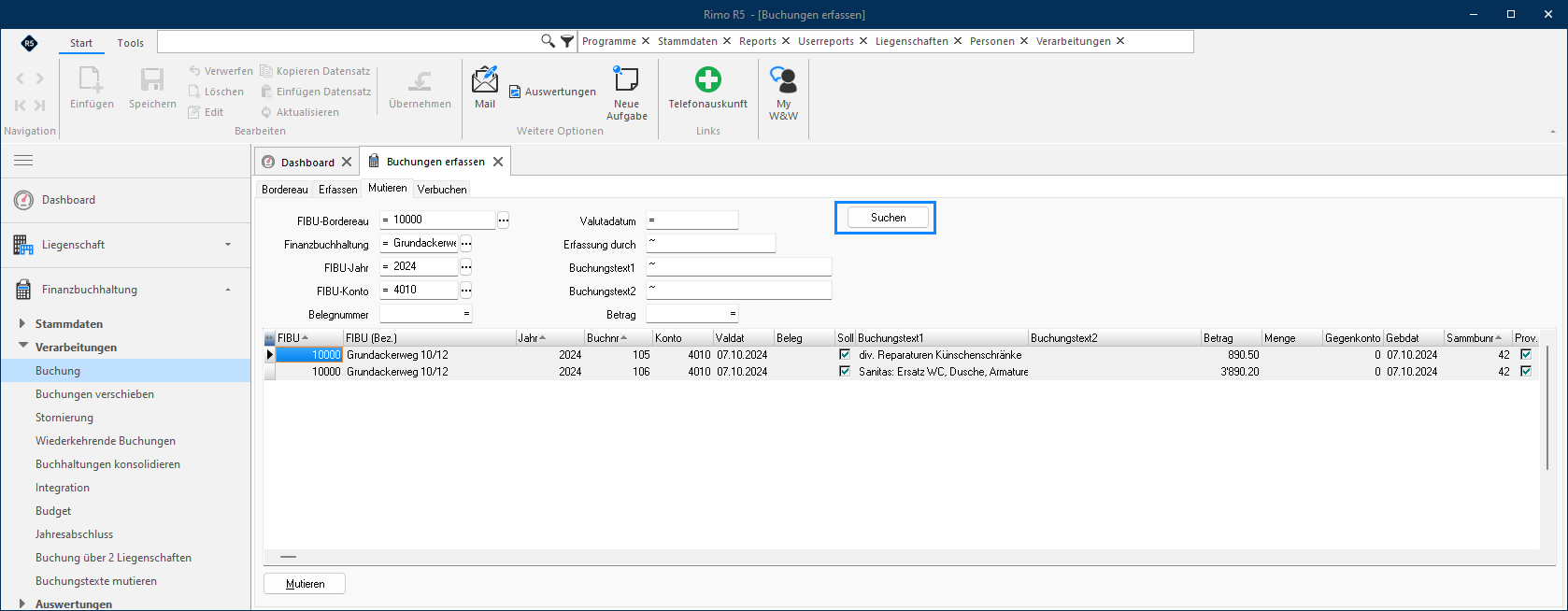Toggle Soll checkbox for booking 105
Screen dimensions: 1568x611
click(x=845, y=355)
